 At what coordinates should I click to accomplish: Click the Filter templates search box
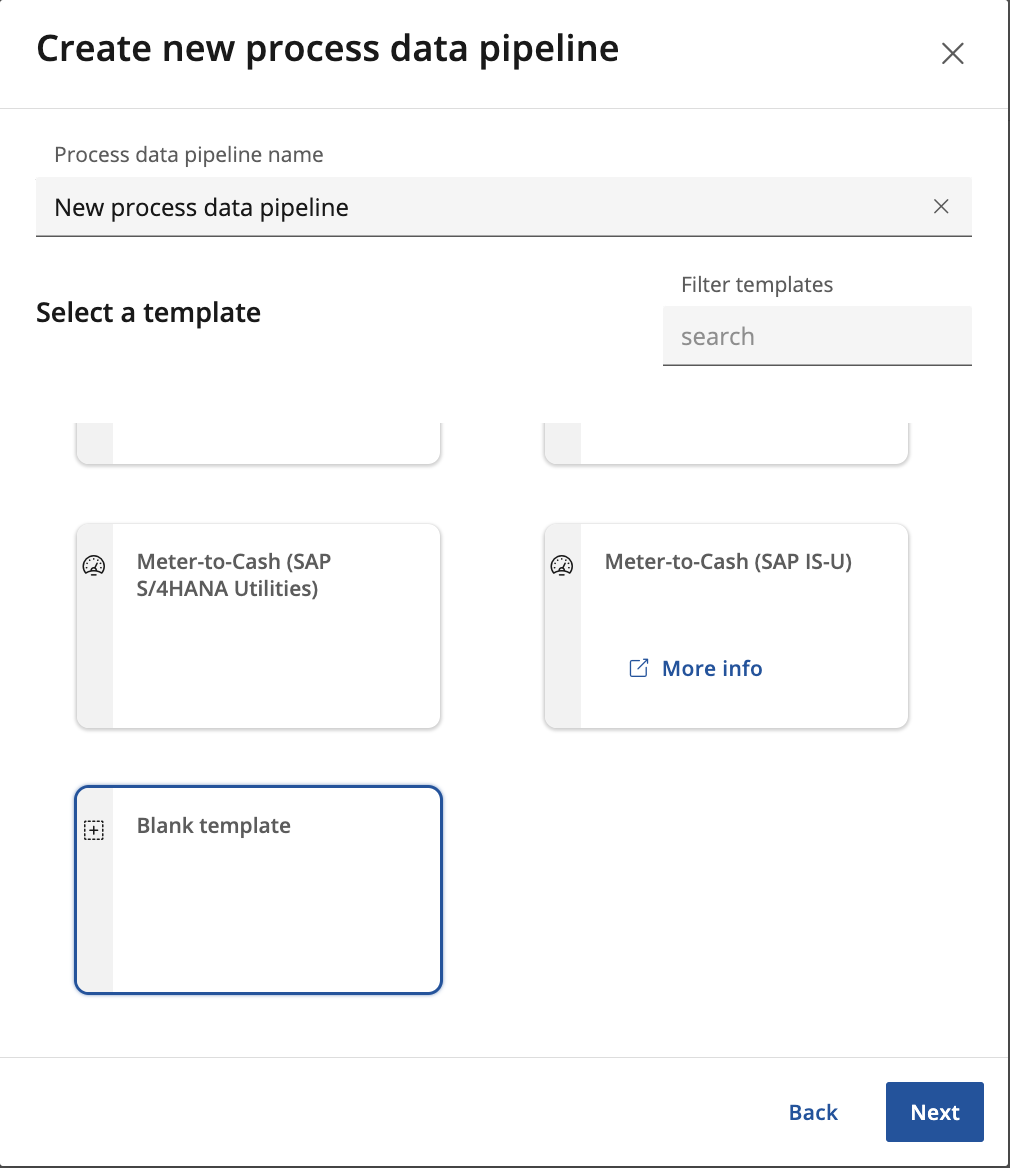(x=817, y=336)
